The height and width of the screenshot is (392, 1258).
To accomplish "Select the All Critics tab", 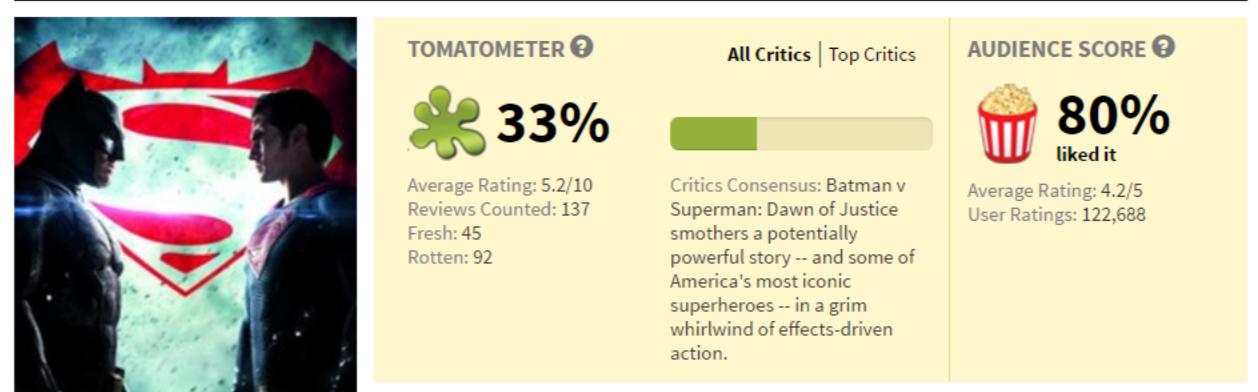I will coord(769,55).
